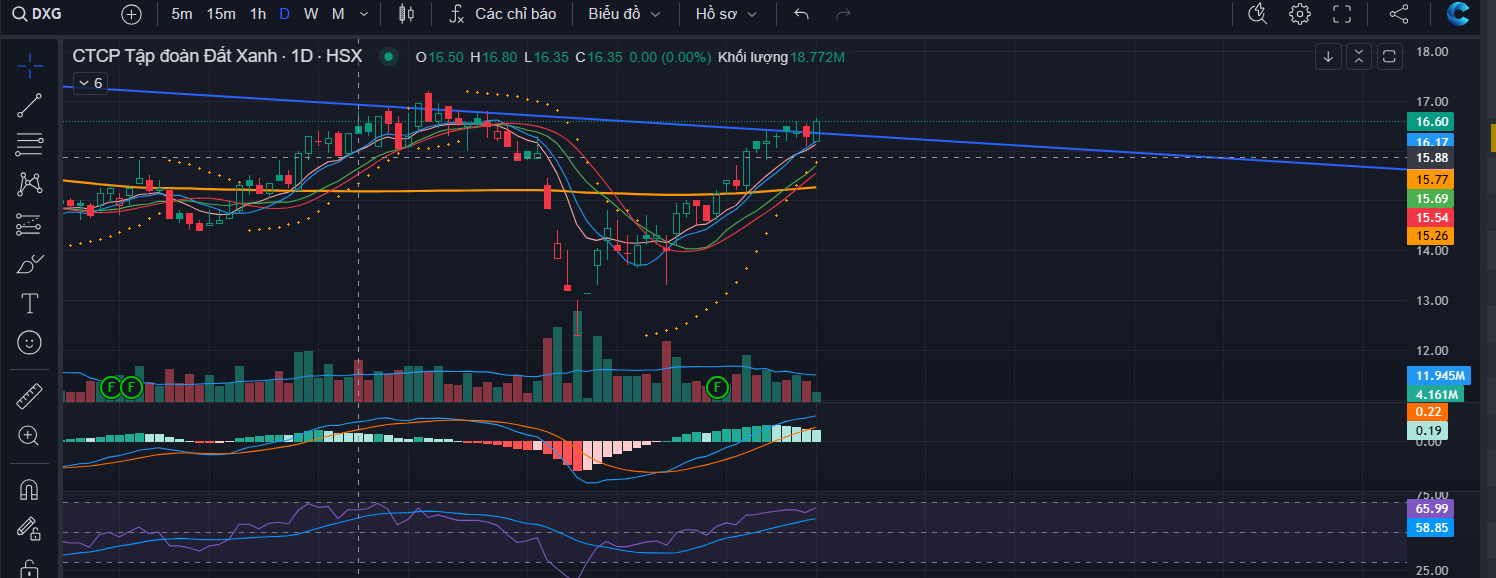
Task: Switch to the 15m timeframe
Action: pyautogui.click(x=221, y=14)
